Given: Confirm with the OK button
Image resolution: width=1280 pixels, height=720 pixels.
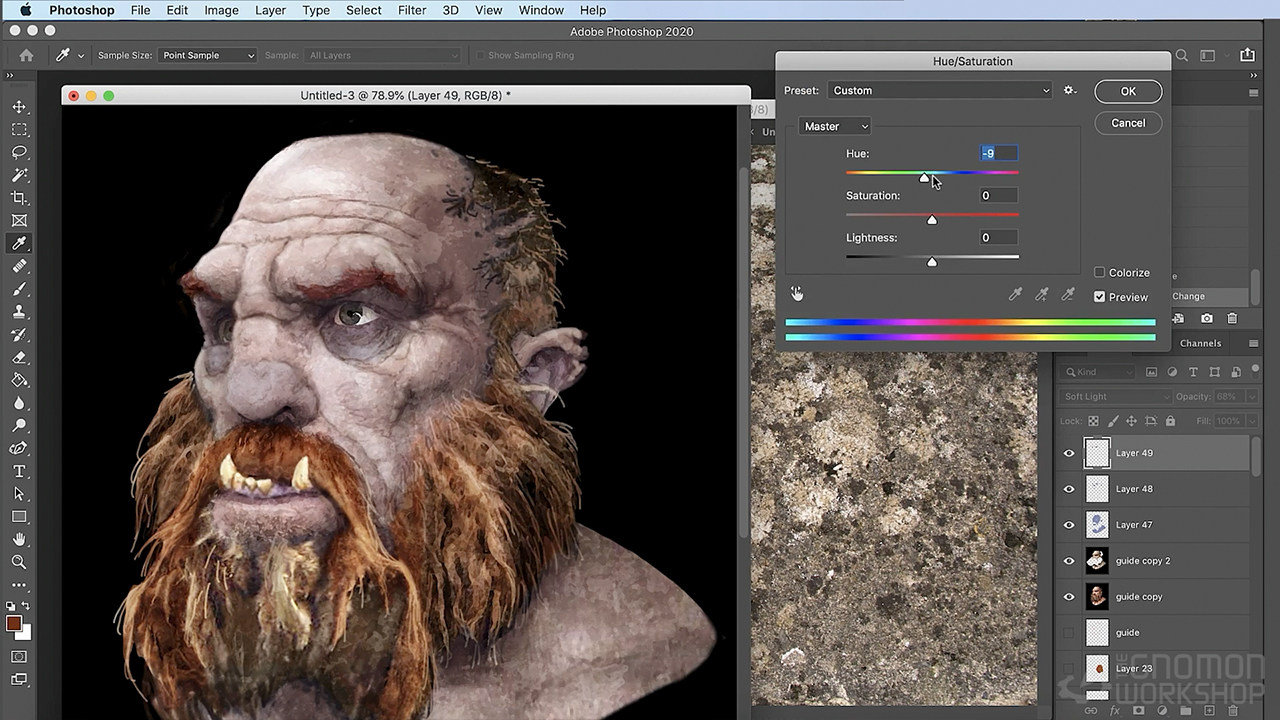Looking at the screenshot, I should point(1127,91).
